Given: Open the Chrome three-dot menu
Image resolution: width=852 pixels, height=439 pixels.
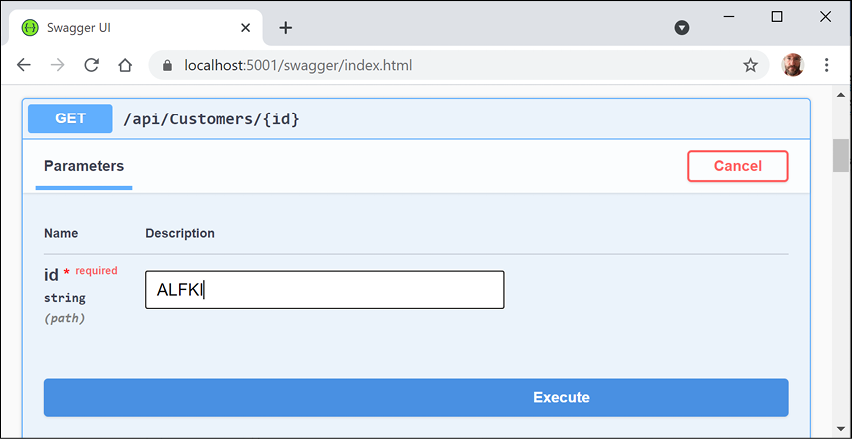Looking at the screenshot, I should pyautogui.click(x=827, y=65).
